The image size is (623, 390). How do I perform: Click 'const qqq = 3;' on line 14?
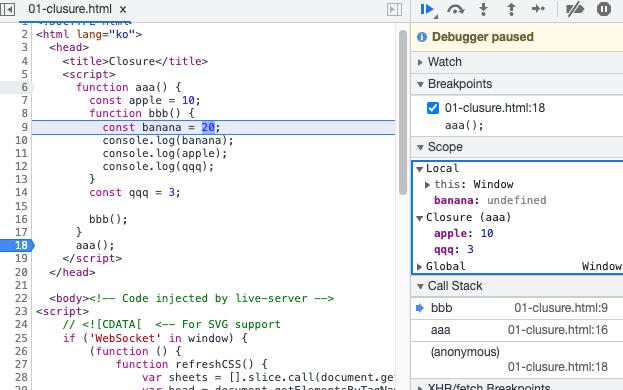(135, 193)
